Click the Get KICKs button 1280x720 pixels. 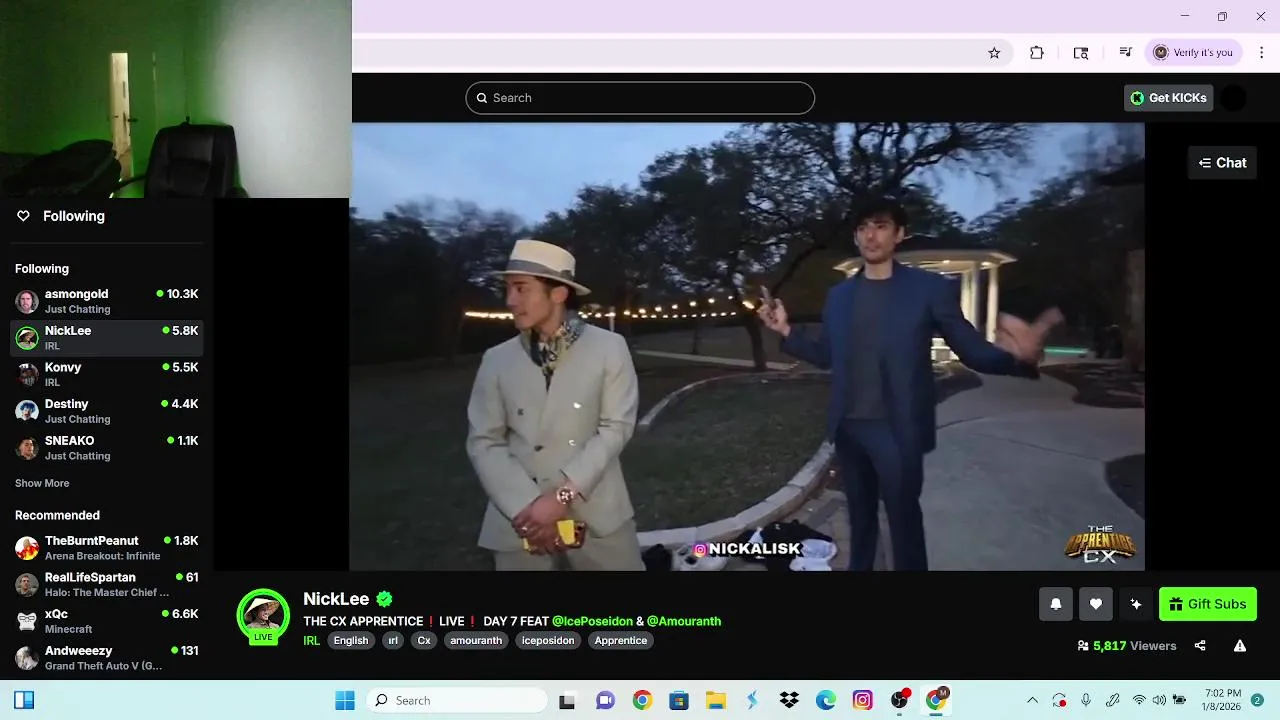1168,98
